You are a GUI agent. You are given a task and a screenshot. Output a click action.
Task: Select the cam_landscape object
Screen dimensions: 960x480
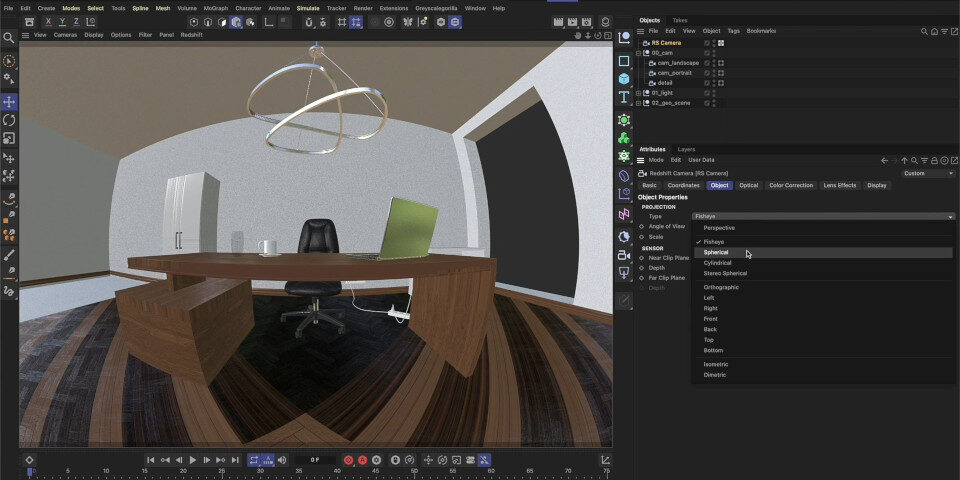point(678,63)
